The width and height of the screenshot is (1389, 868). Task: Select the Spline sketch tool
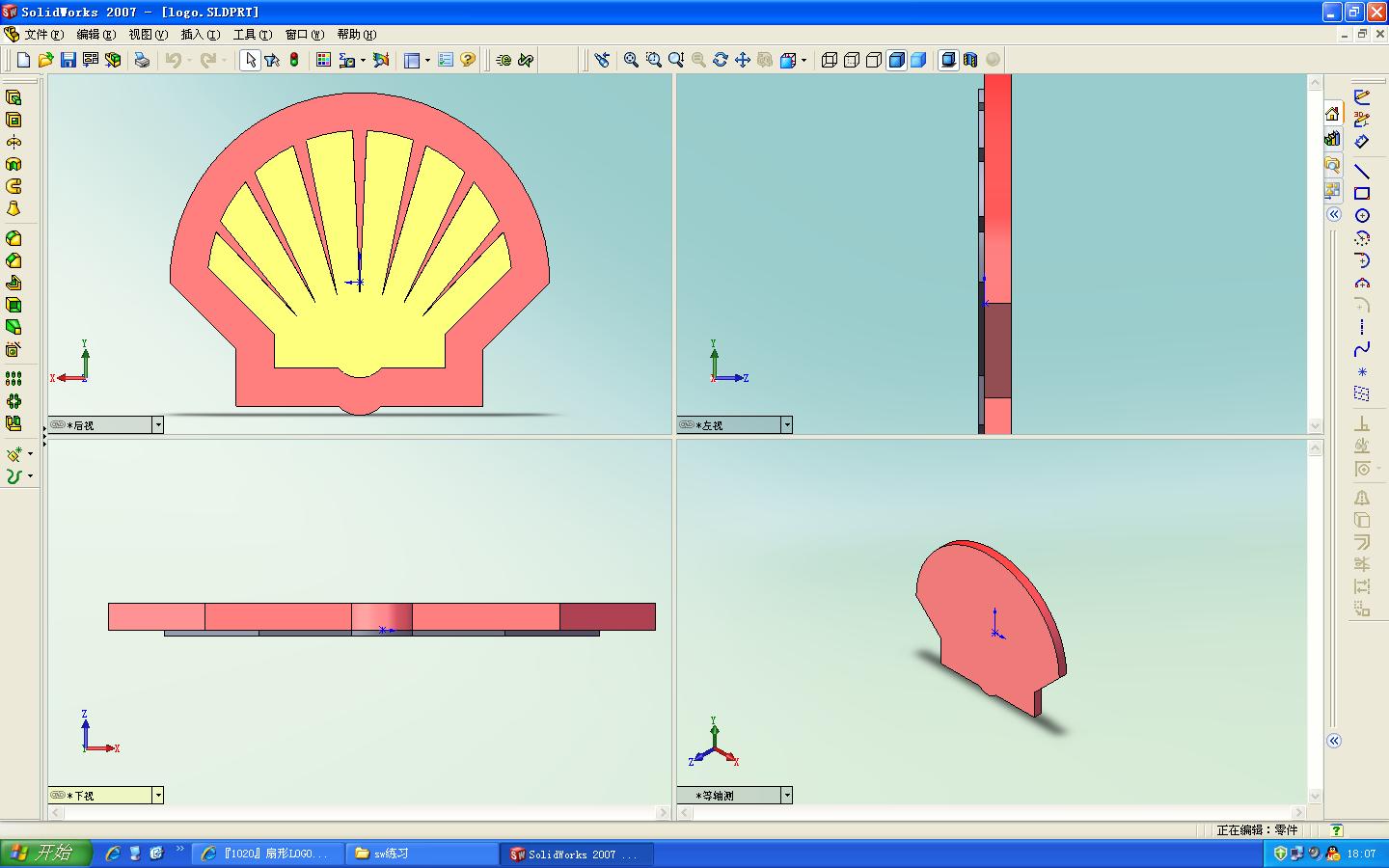[x=1362, y=349]
